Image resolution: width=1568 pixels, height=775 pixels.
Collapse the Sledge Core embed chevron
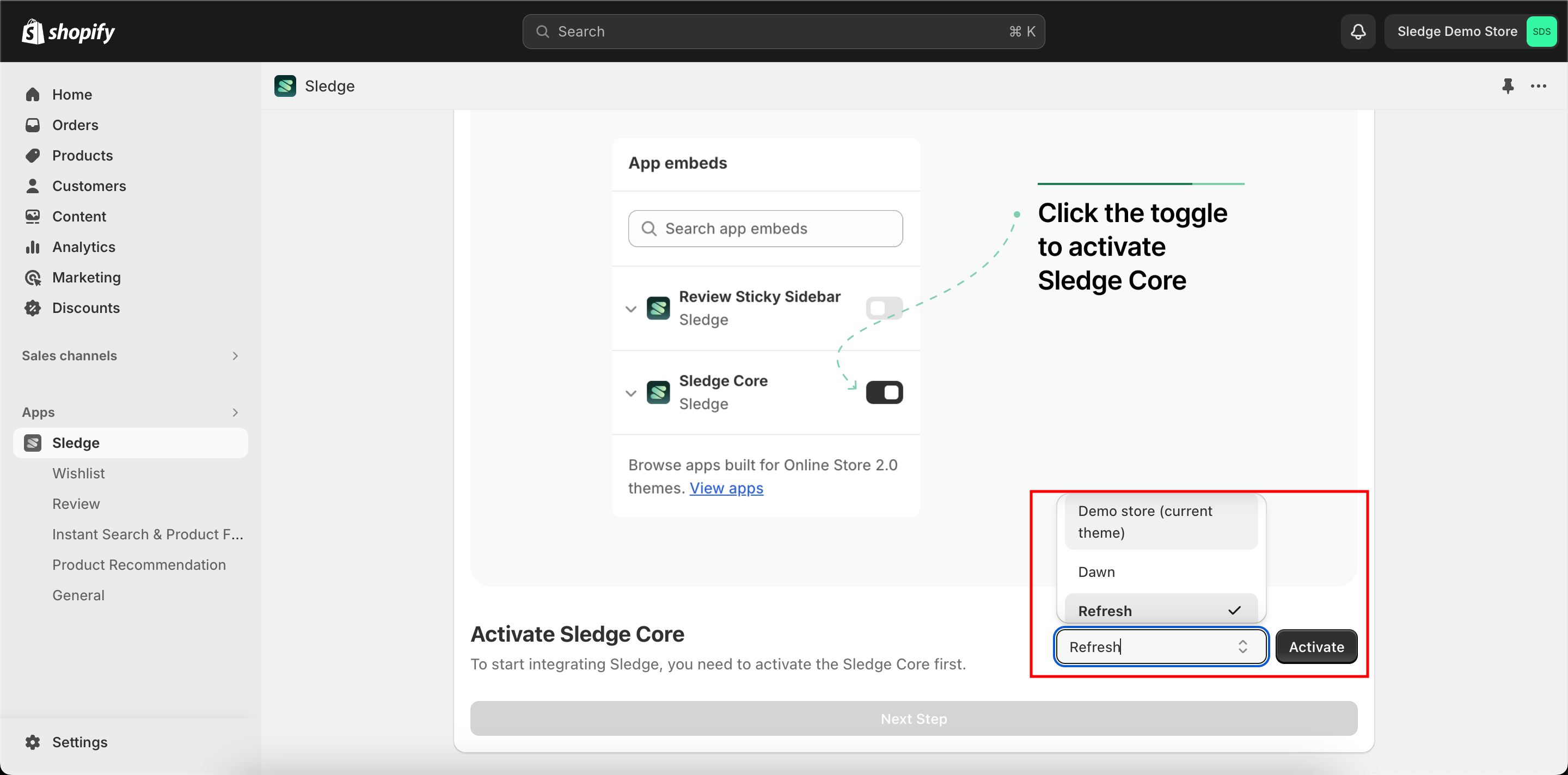pyautogui.click(x=630, y=393)
